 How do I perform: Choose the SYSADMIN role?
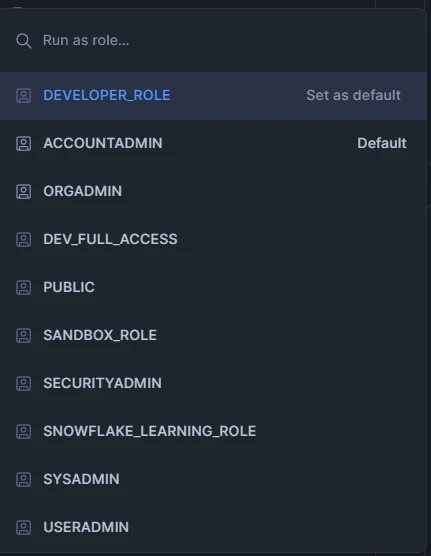pyautogui.click(x=213, y=479)
